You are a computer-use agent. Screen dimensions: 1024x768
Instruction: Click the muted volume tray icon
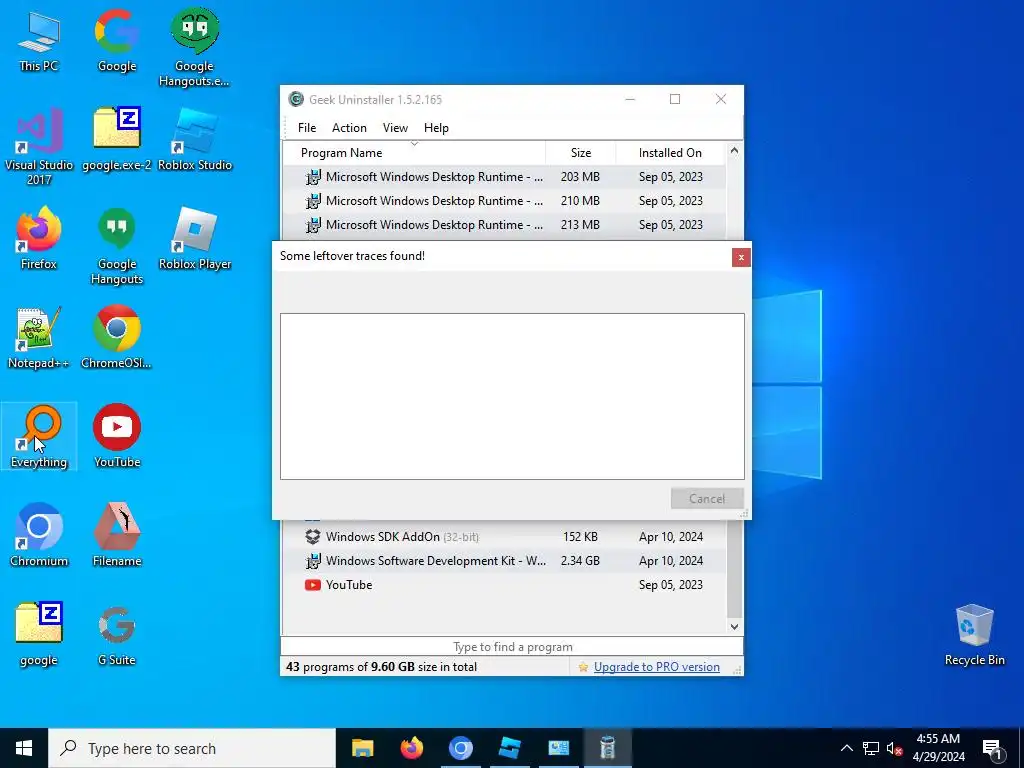coord(895,748)
